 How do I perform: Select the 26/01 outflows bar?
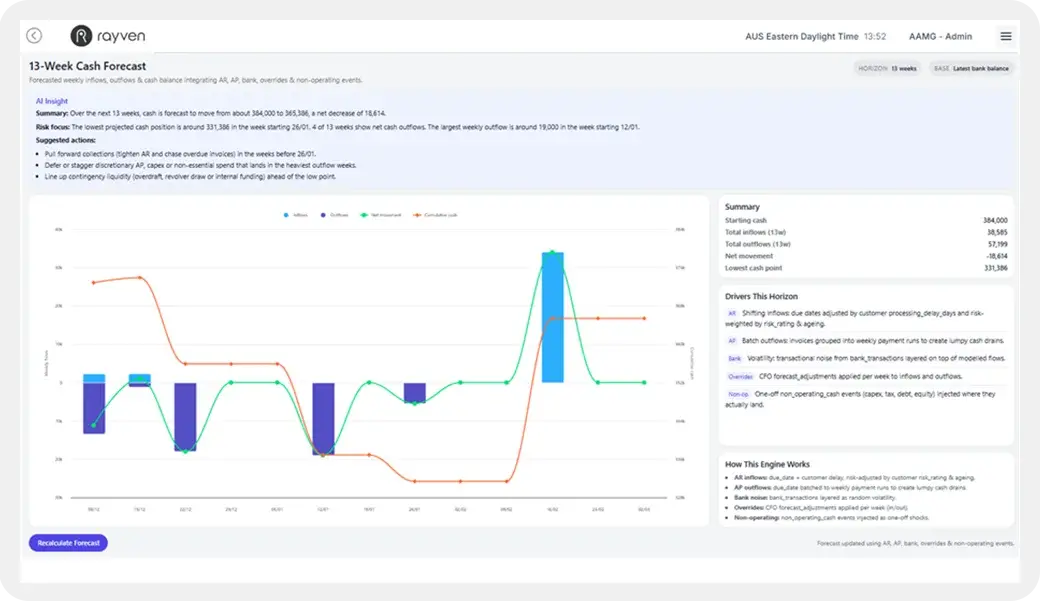coord(415,393)
